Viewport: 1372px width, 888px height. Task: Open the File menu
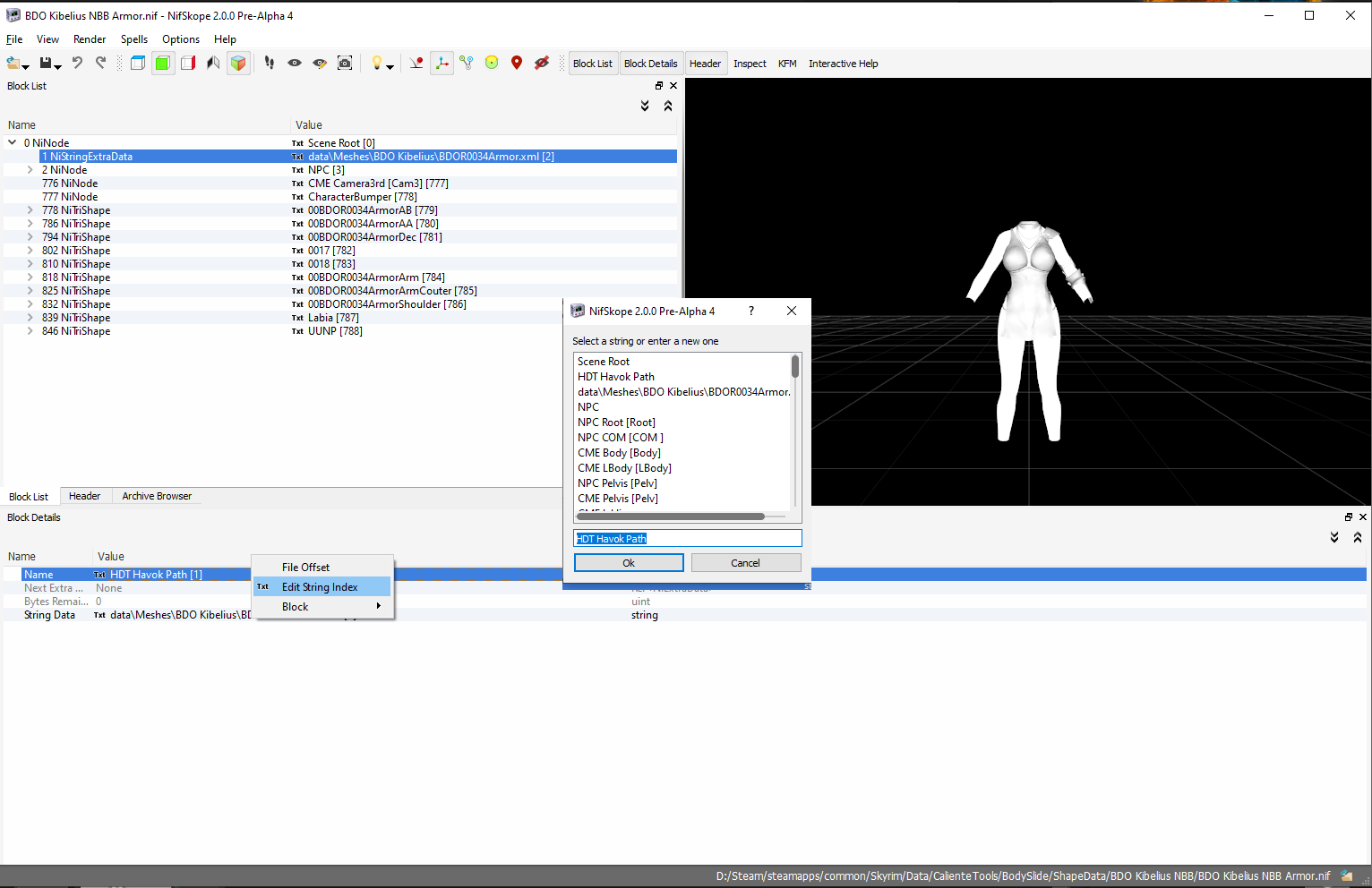tap(14, 39)
